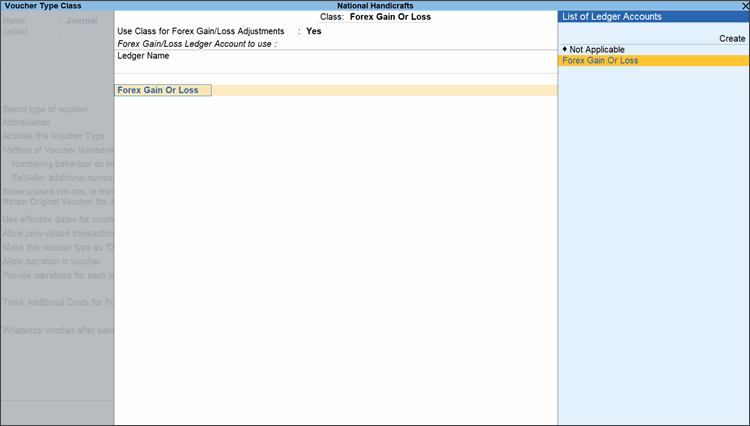The image size is (750, 426).
Task: Click the Voucher Type Class title
Action: point(42,5)
